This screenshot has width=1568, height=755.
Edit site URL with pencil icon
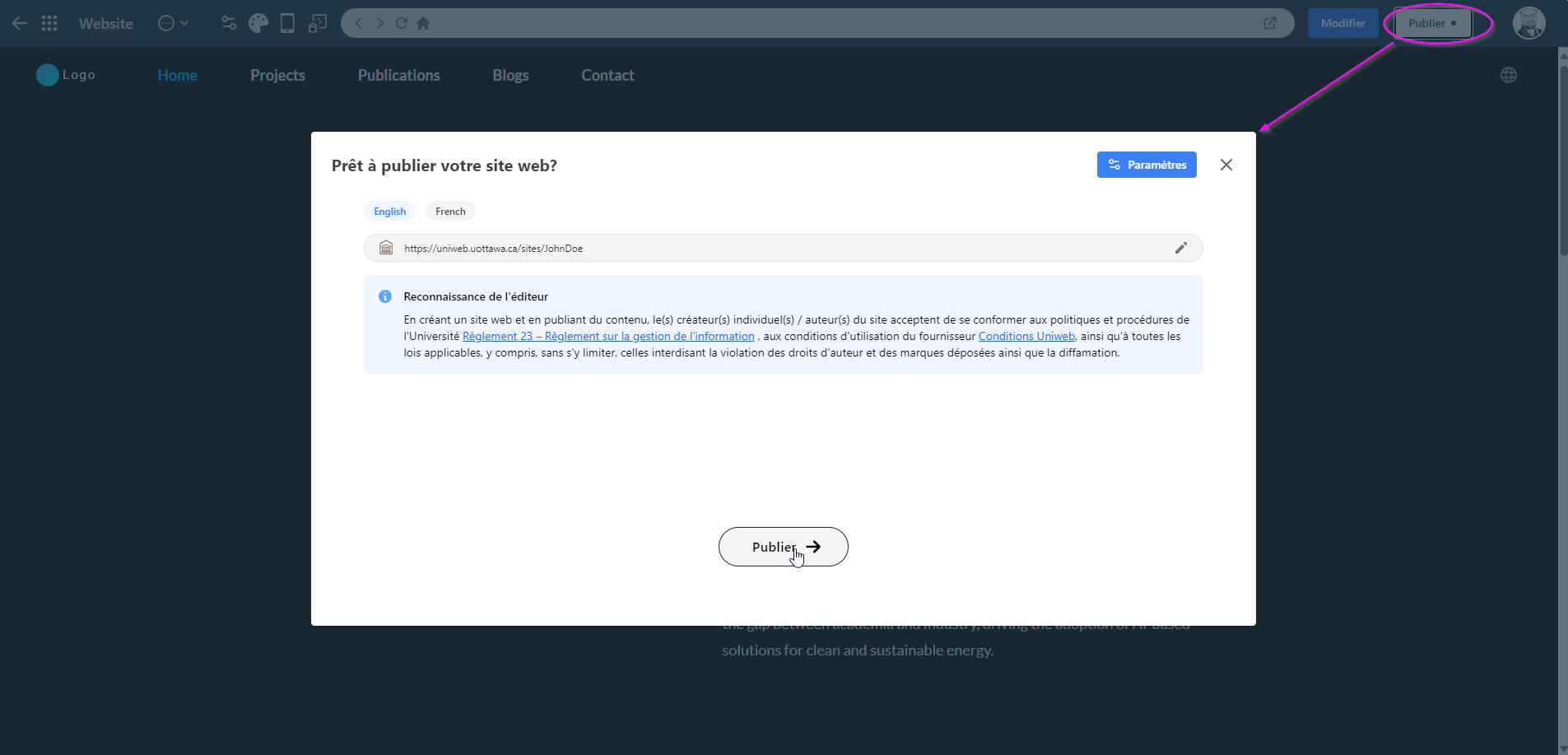pyautogui.click(x=1180, y=248)
